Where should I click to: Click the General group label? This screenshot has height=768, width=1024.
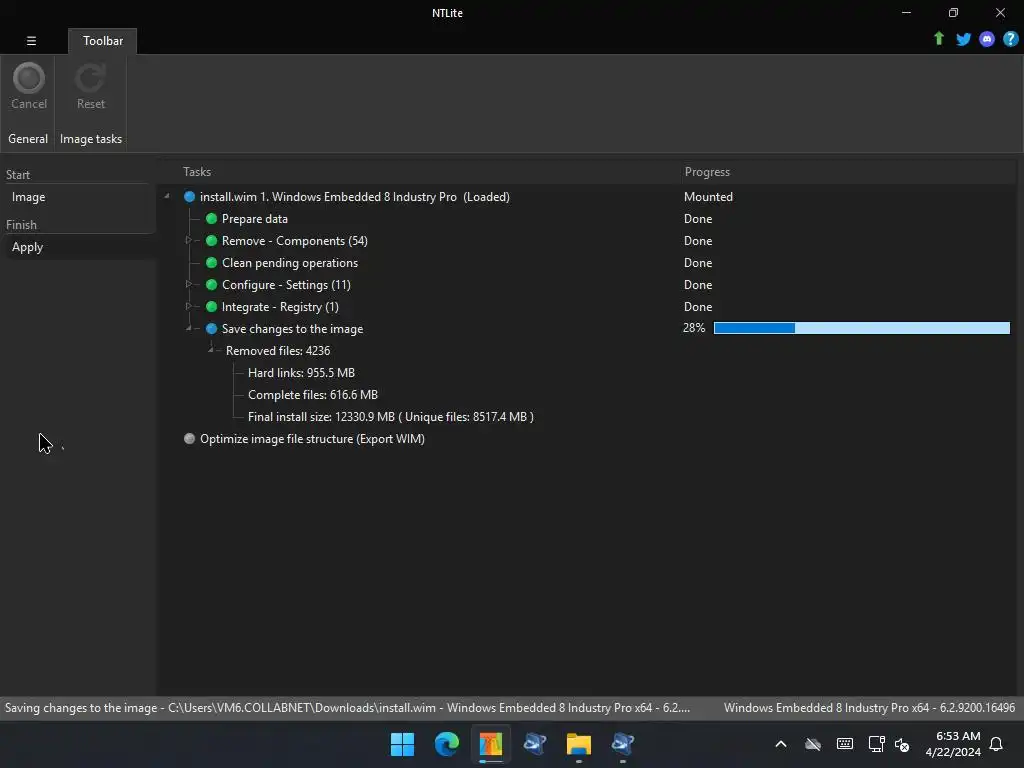[27, 139]
